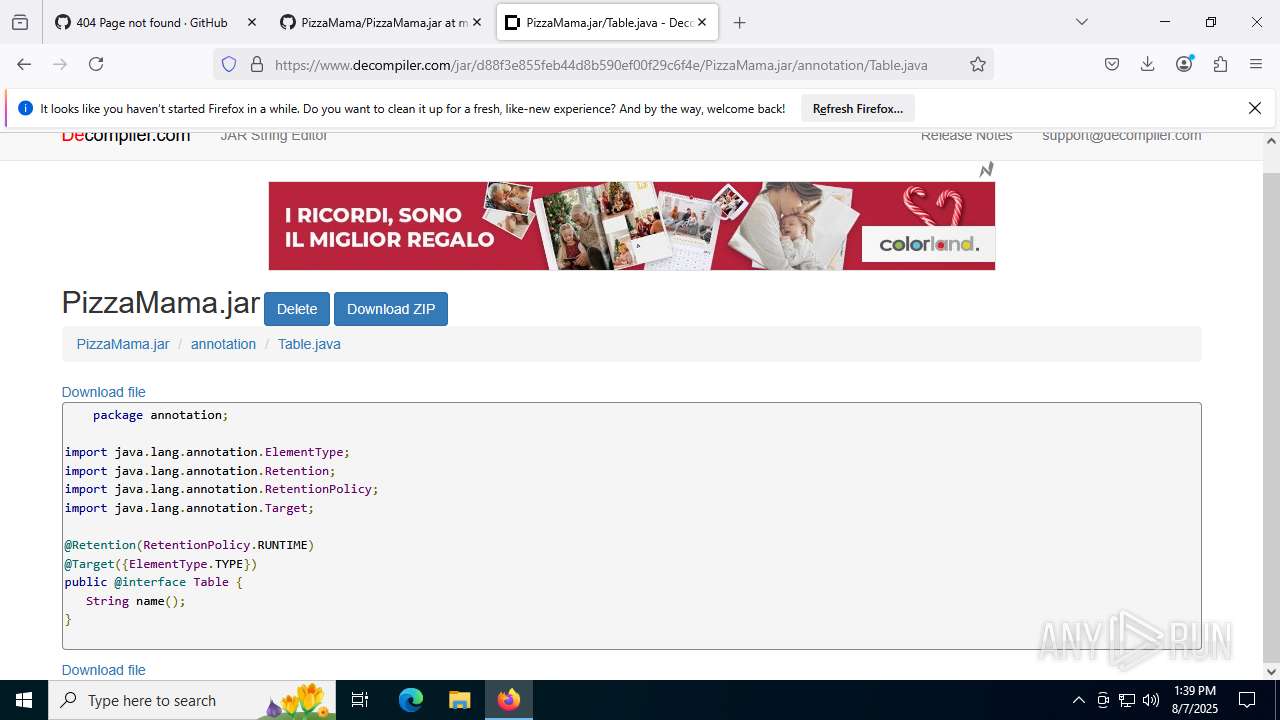
Task: Click the page scrollbar up arrow
Action: click(x=1271, y=141)
